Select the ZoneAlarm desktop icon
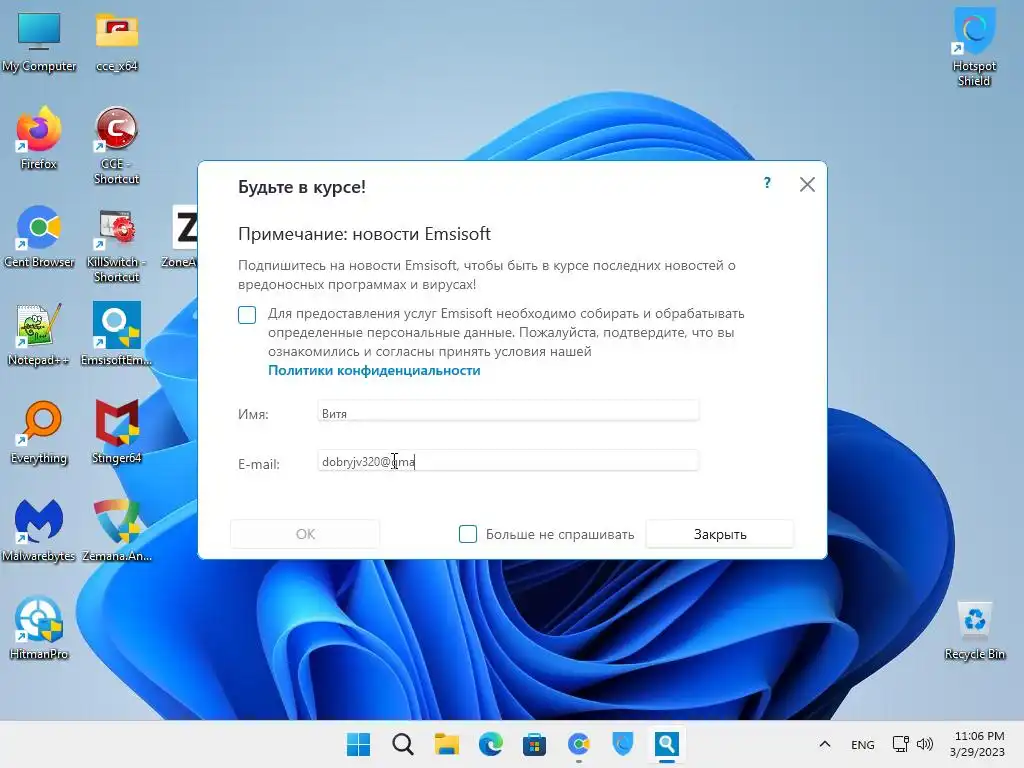The height and width of the screenshot is (768, 1024). 181,236
